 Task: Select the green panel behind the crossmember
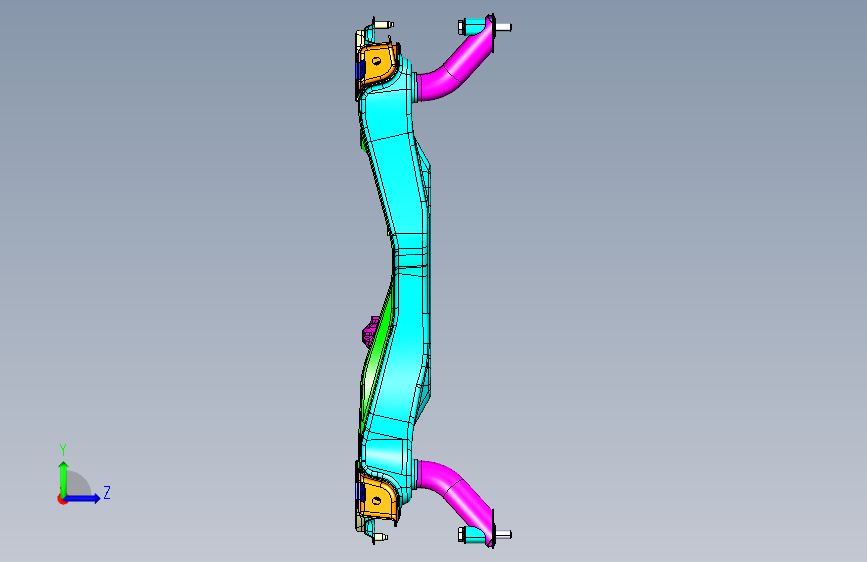pyautogui.click(x=379, y=354)
